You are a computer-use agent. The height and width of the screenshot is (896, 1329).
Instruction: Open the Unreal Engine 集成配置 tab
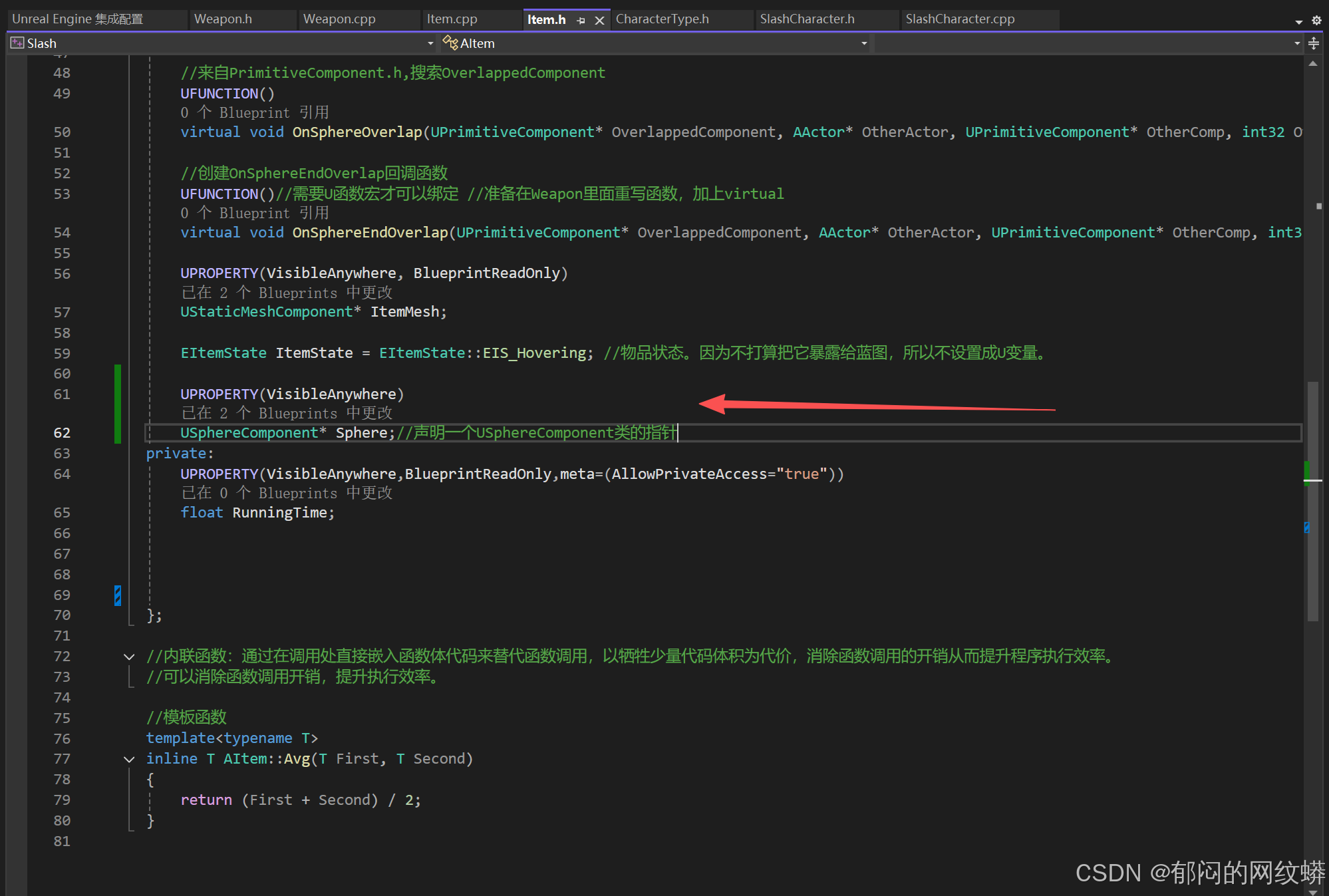point(78,19)
